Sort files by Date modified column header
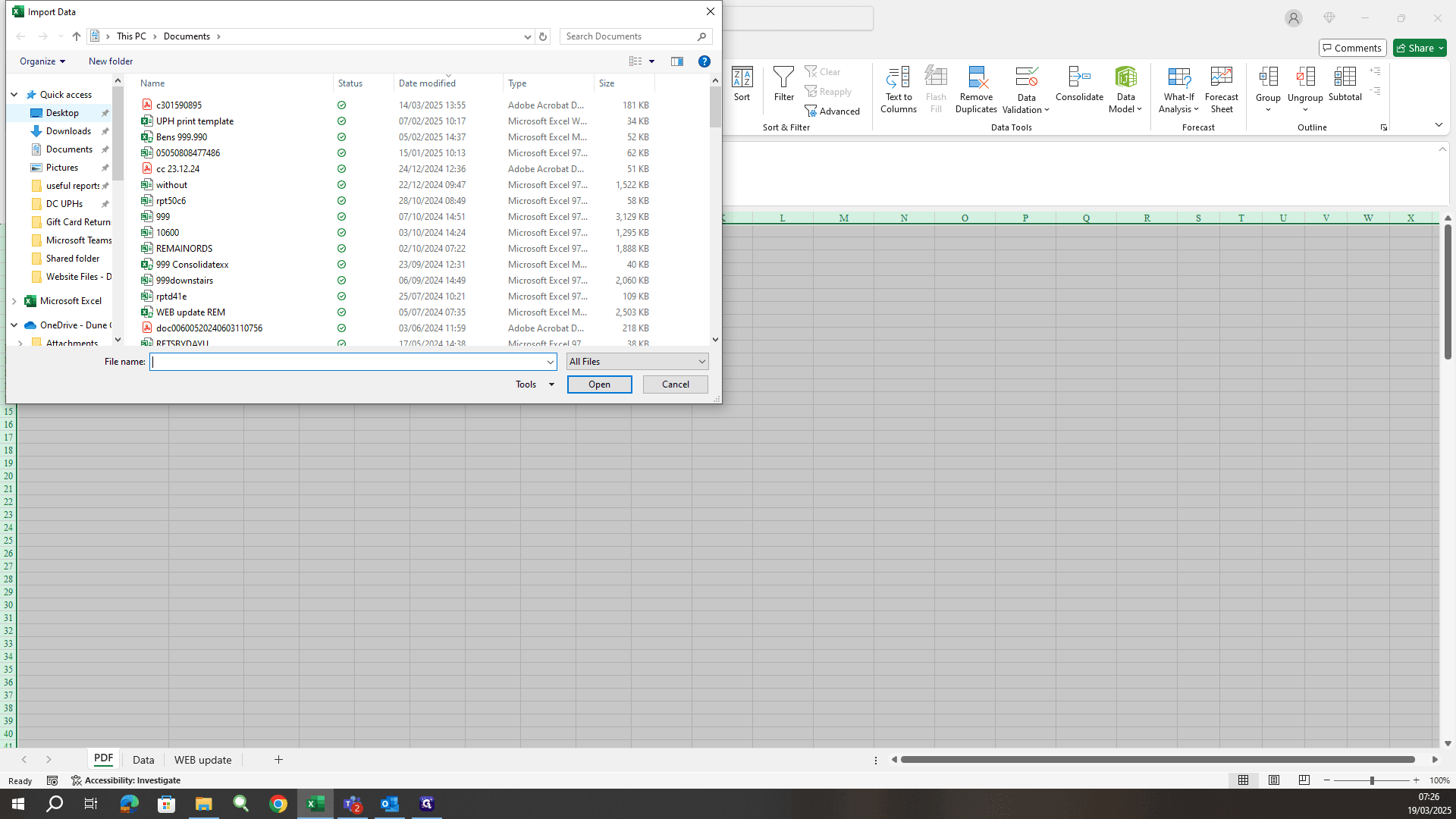The height and width of the screenshot is (819, 1456). 448,83
